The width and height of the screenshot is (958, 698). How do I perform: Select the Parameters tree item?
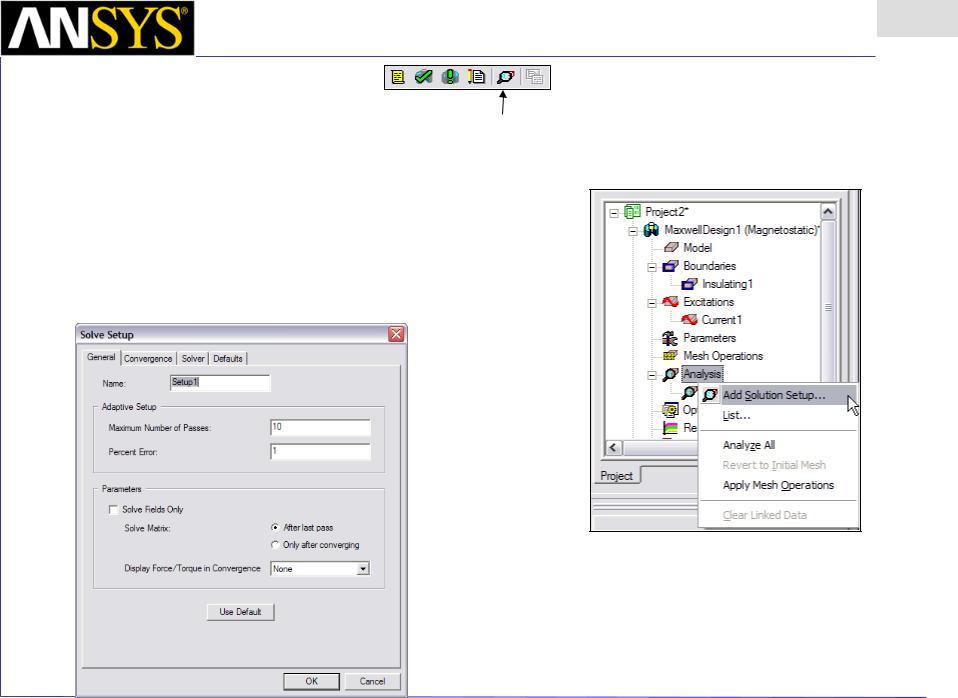pyautogui.click(x=709, y=337)
